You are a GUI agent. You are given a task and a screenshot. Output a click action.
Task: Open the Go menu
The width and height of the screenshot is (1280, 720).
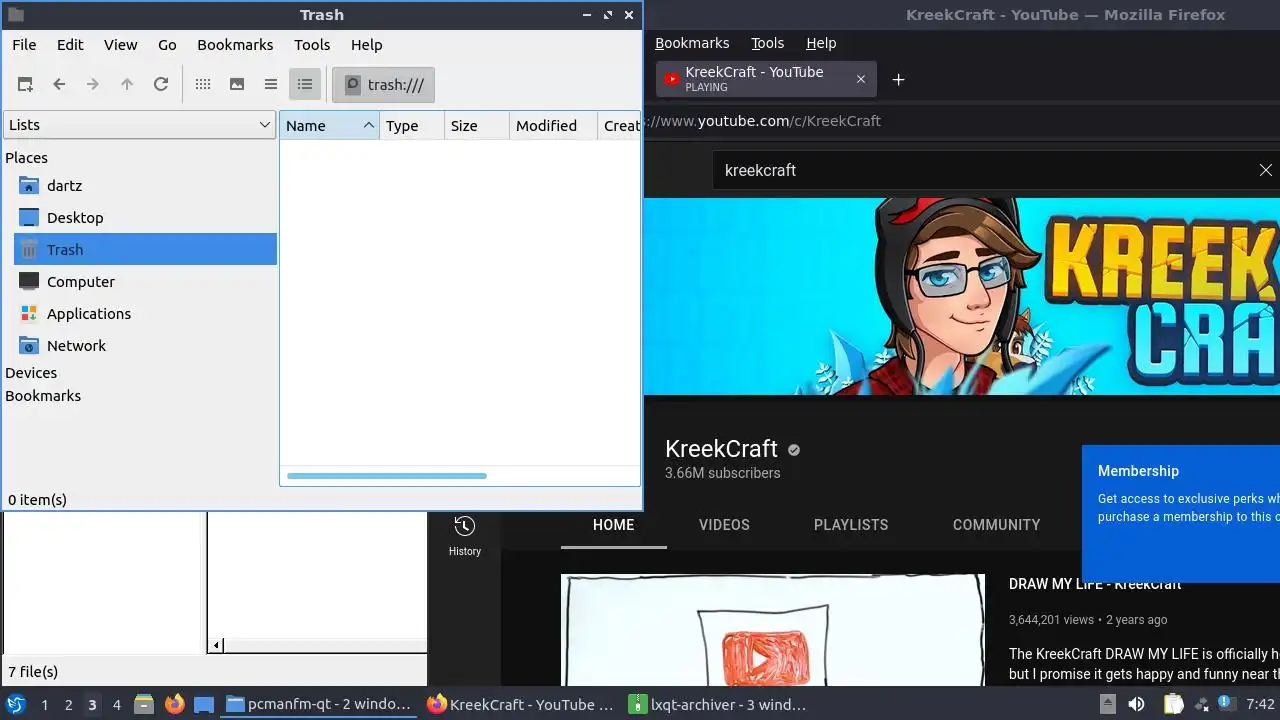167,45
